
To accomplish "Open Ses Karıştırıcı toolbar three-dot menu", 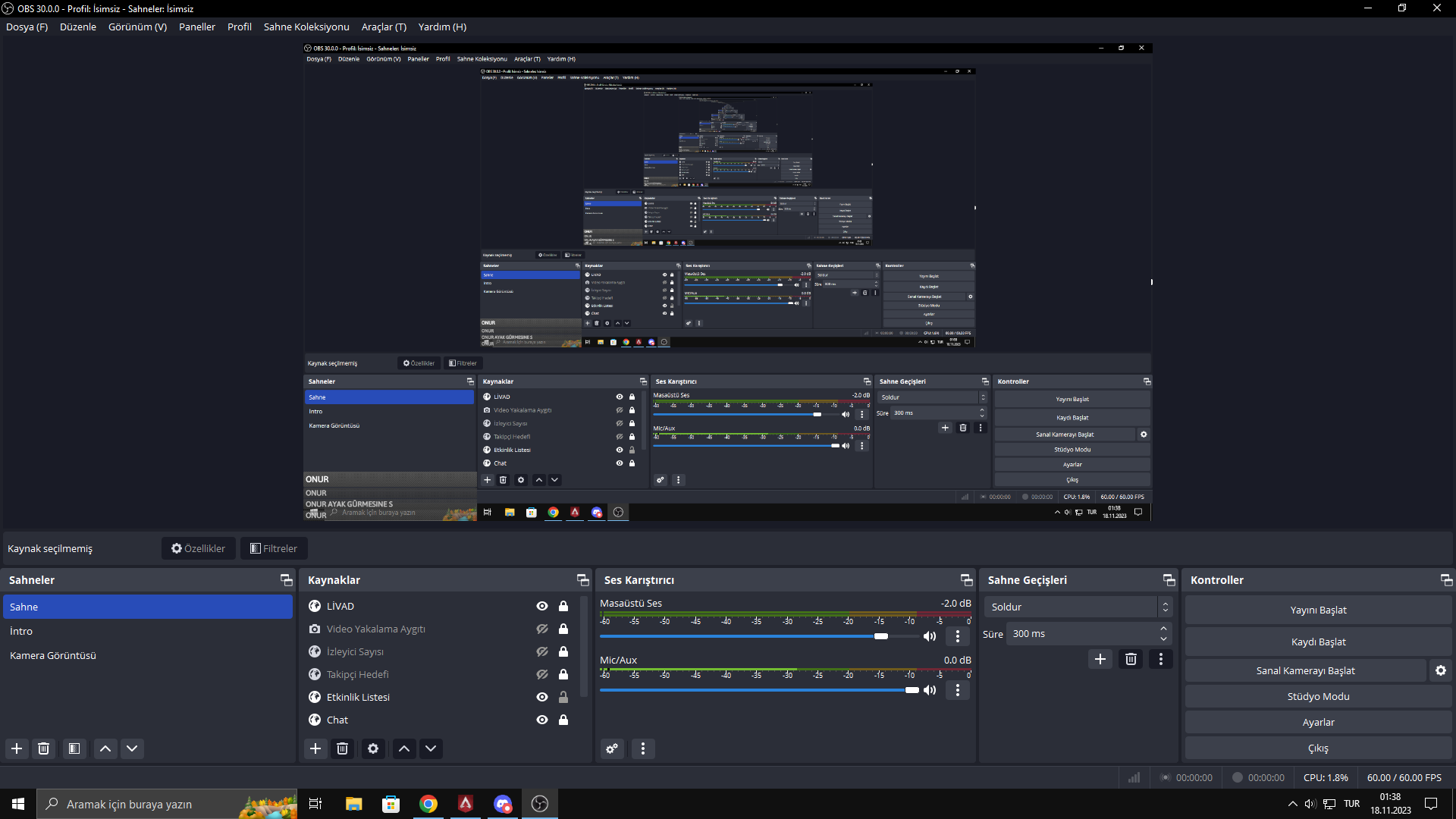I will [x=643, y=748].
